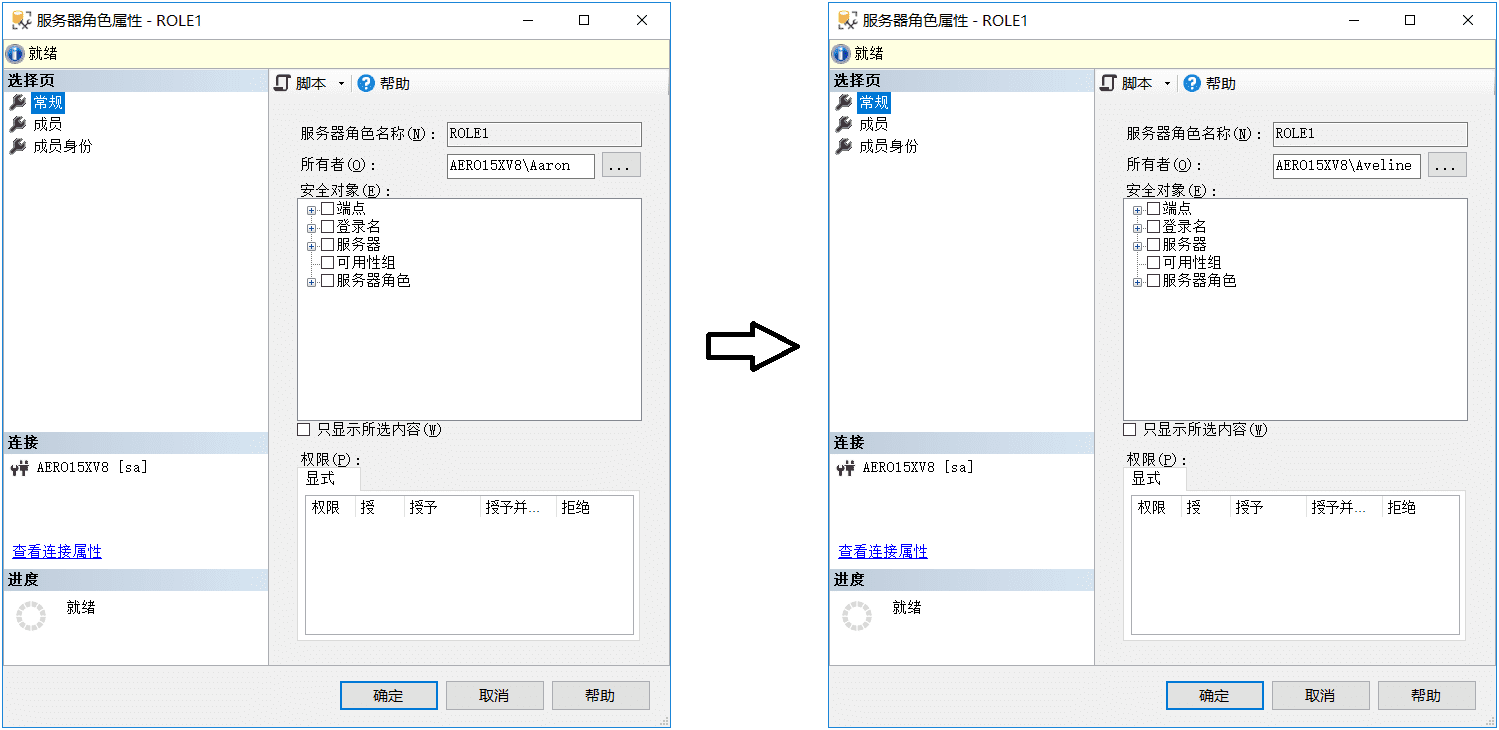Check 登录名 checkbox in left window
Viewport: 1499px width, 730px height.
(327, 227)
